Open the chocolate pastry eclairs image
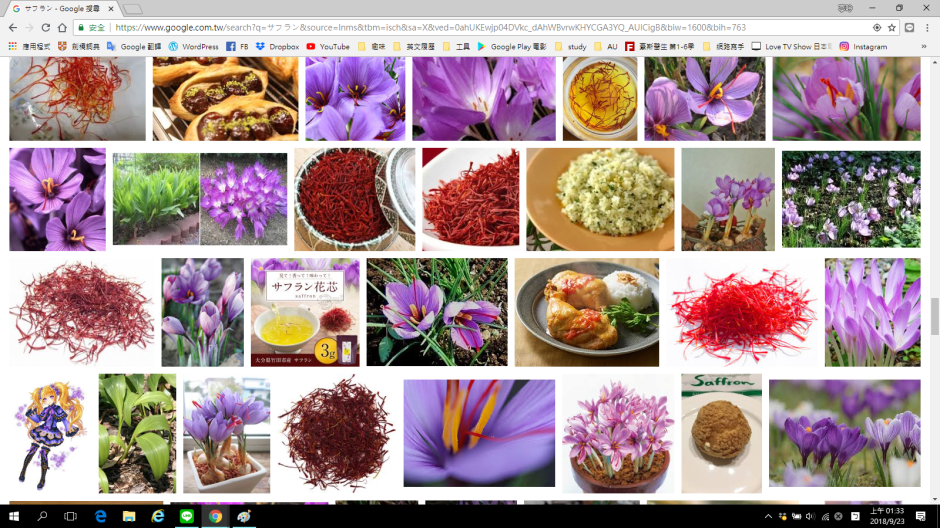Screen dimensions: 940x528 225,99
